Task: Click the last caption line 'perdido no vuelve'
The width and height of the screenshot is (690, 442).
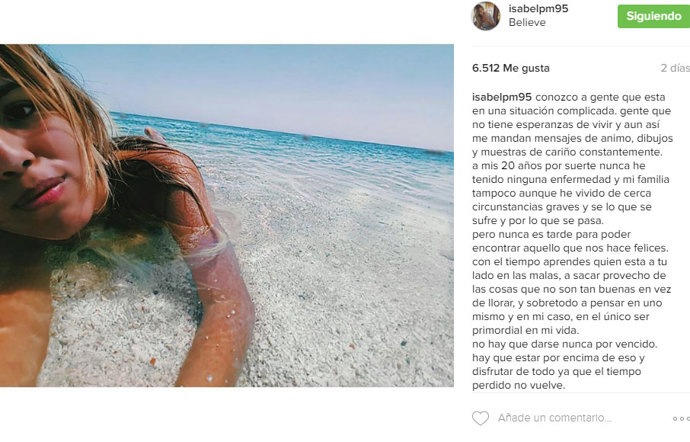Action: tap(518, 385)
